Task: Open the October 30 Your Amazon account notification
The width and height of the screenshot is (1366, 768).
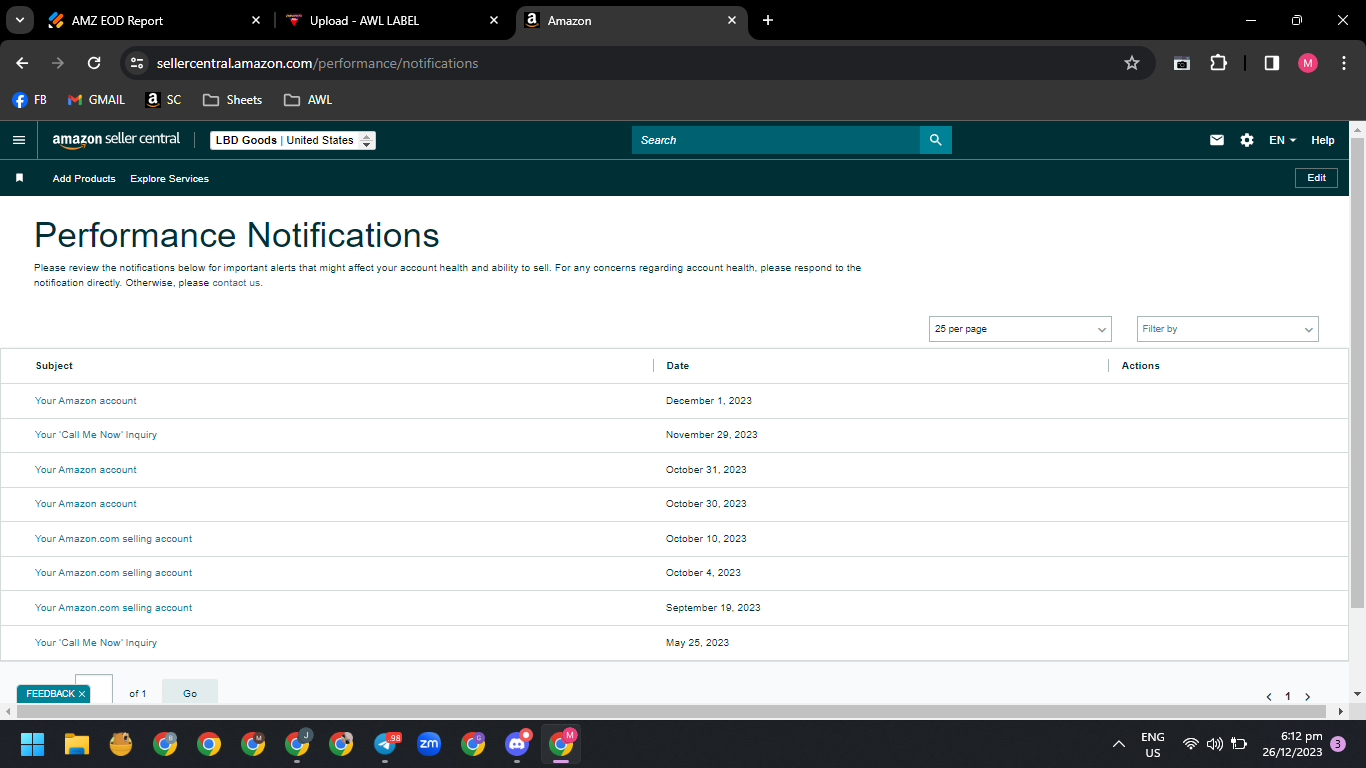Action: tap(86, 504)
